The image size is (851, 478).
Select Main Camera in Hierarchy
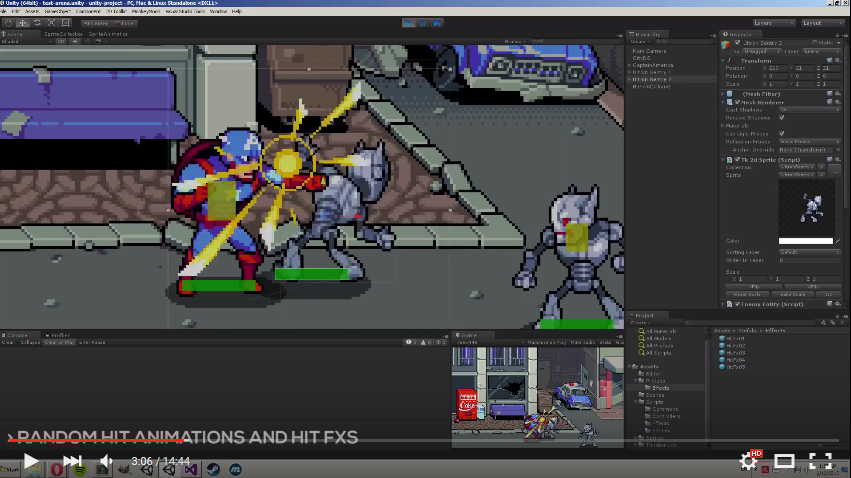pos(649,51)
